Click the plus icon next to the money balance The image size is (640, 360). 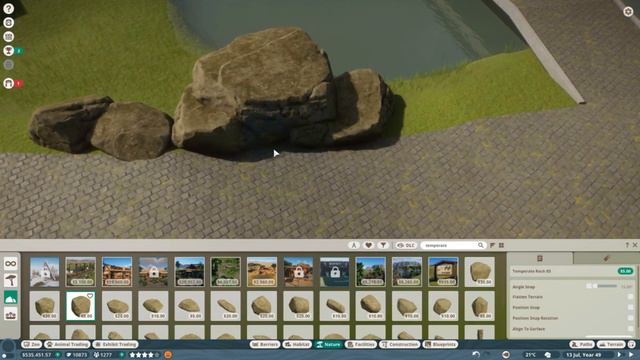(x=58, y=355)
